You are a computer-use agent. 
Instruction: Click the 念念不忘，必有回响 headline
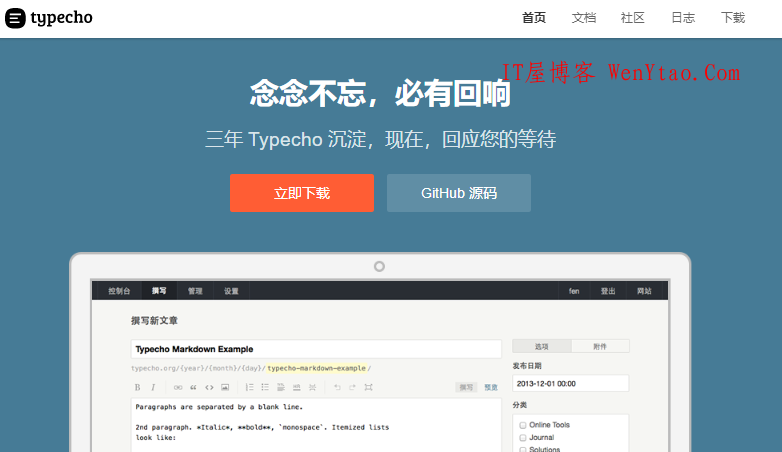pos(380,93)
